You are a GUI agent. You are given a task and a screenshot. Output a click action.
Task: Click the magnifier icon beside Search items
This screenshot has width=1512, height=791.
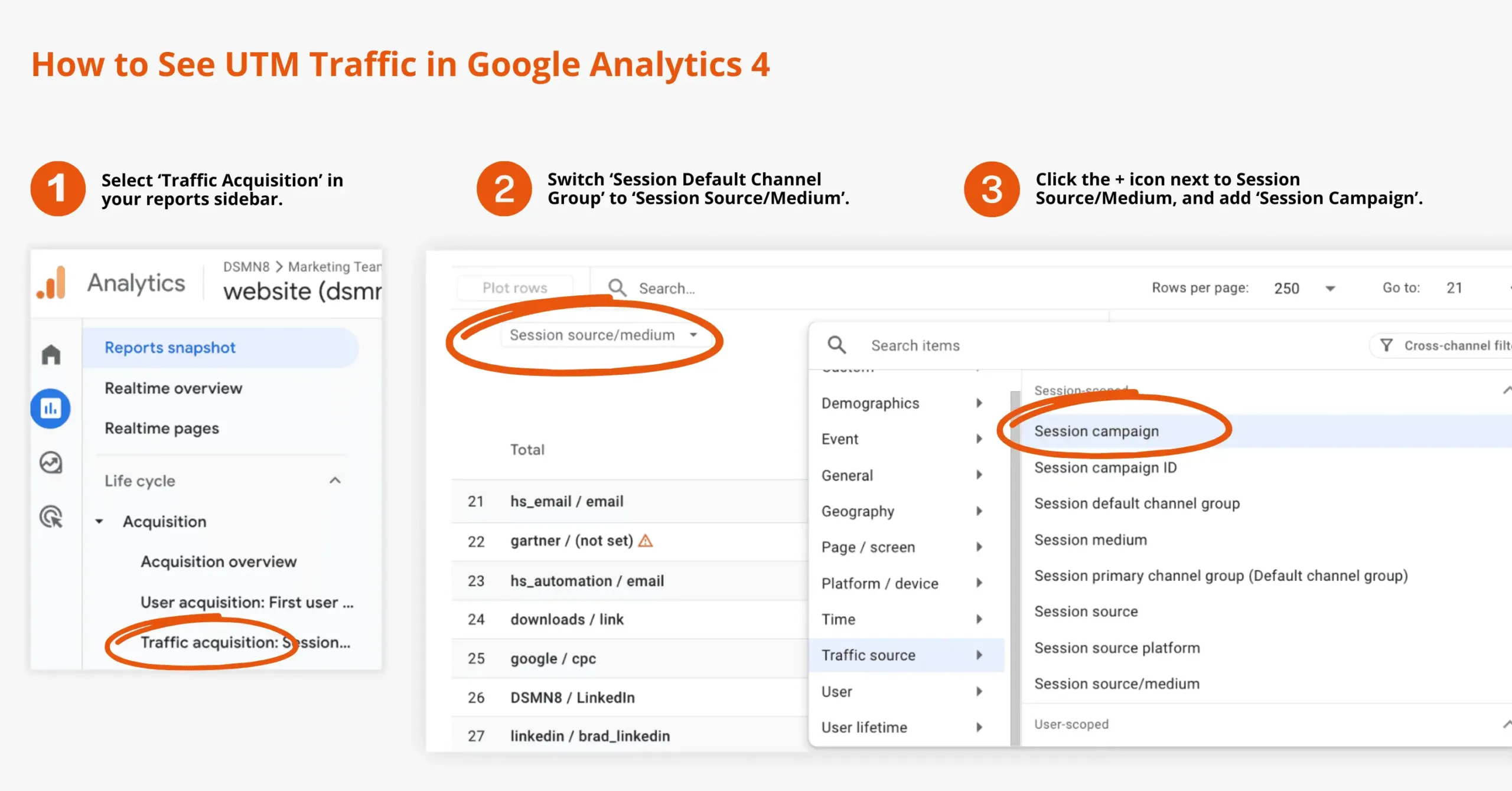pos(837,345)
